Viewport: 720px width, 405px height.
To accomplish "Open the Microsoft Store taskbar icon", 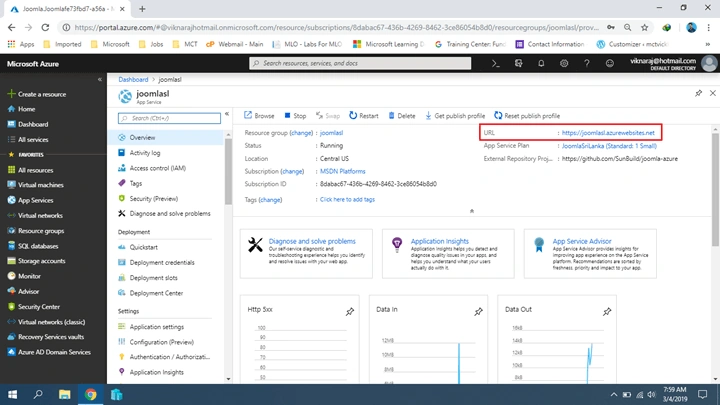I will [x=117, y=394].
